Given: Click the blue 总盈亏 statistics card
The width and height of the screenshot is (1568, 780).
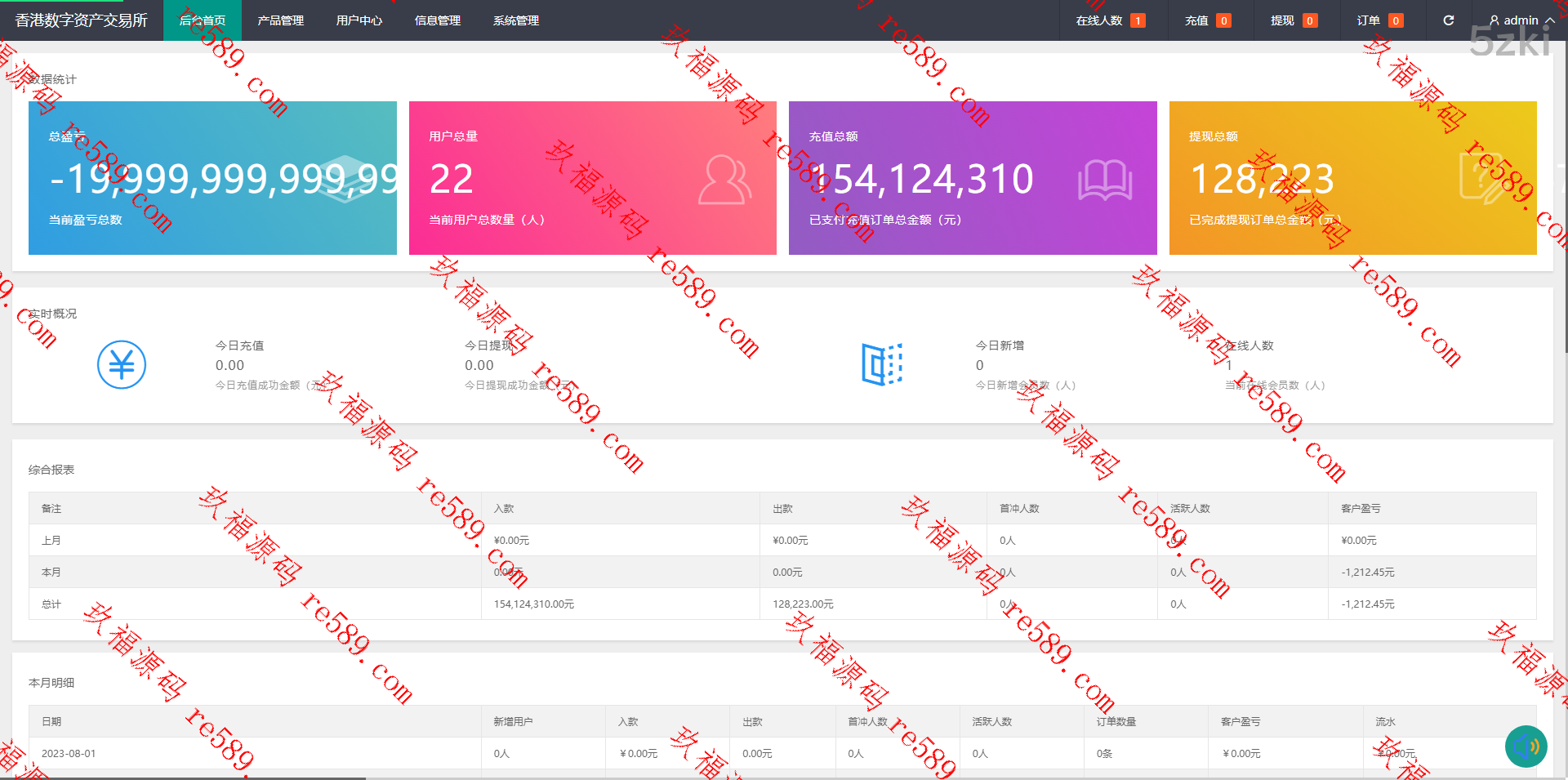Looking at the screenshot, I should (x=212, y=178).
